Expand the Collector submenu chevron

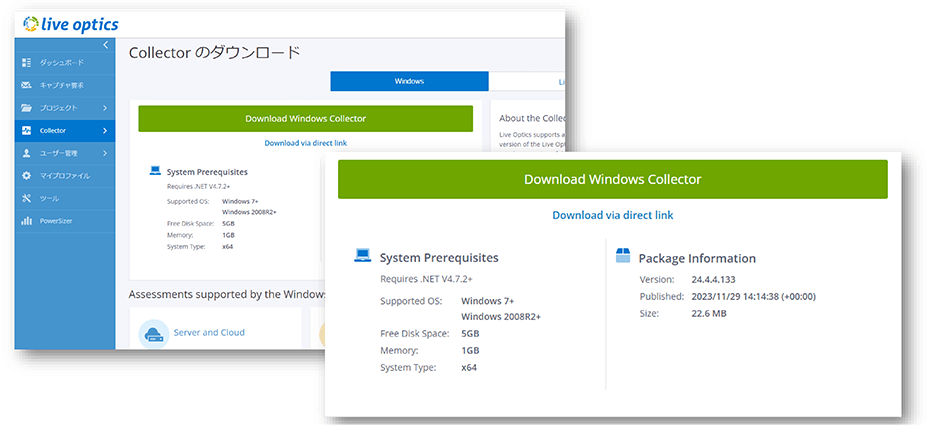pyautogui.click(x=105, y=130)
